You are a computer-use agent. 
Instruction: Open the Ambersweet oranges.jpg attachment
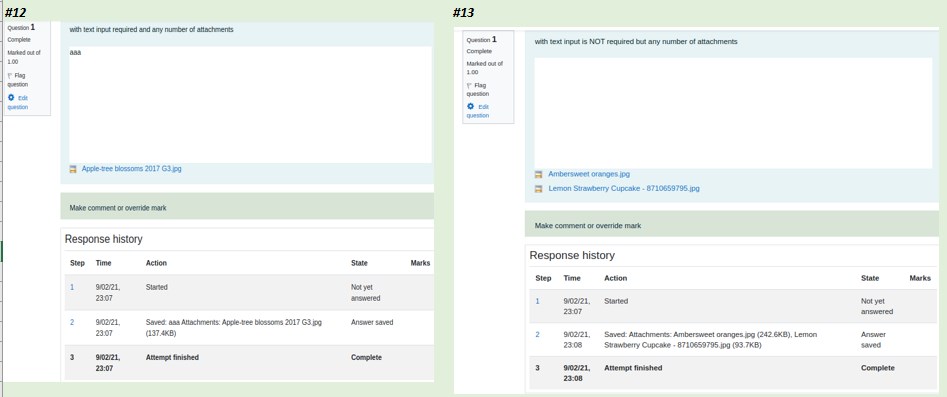[x=589, y=173]
